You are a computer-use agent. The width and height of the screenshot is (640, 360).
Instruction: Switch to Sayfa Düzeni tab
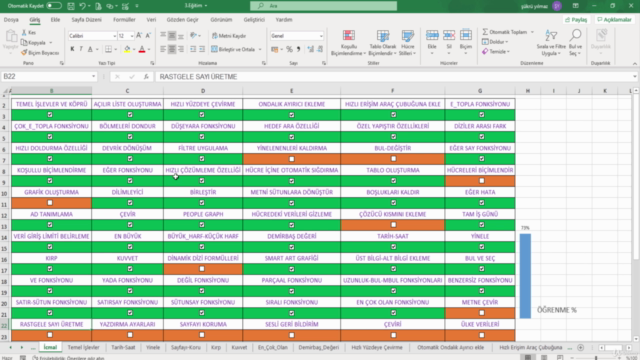click(86, 20)
